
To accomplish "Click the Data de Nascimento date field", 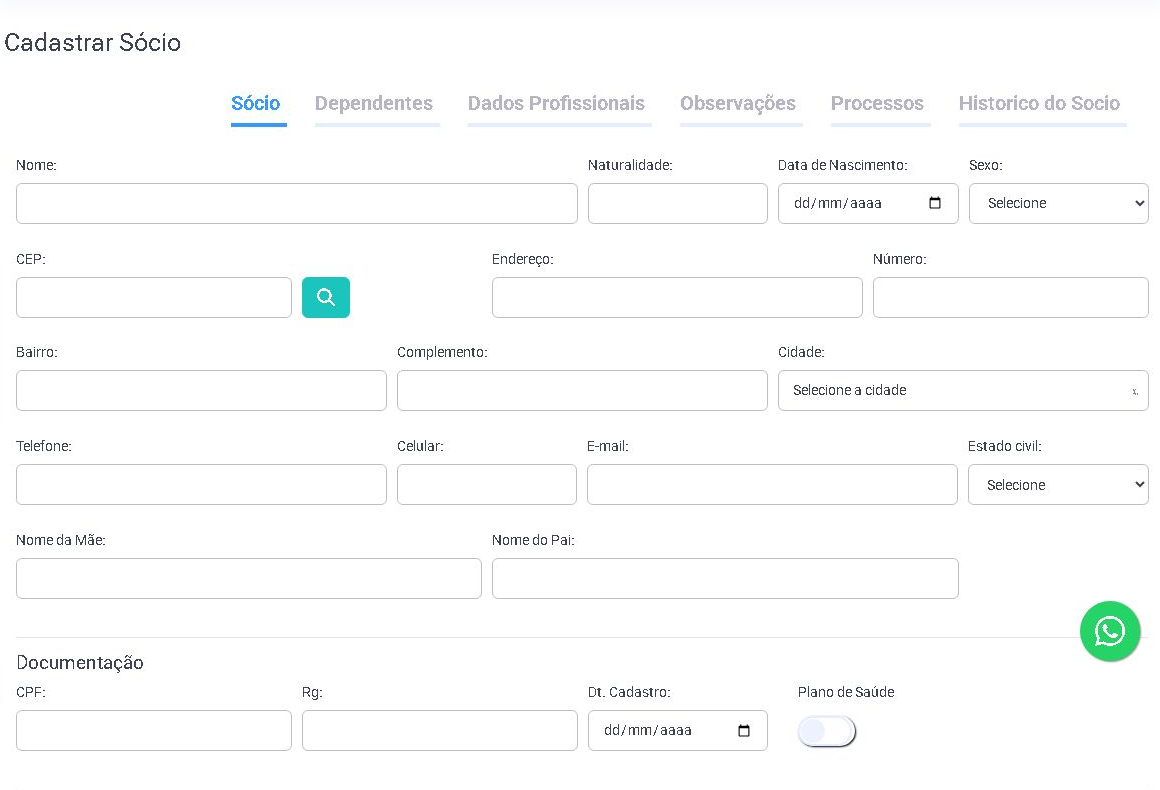I will 869,203.
